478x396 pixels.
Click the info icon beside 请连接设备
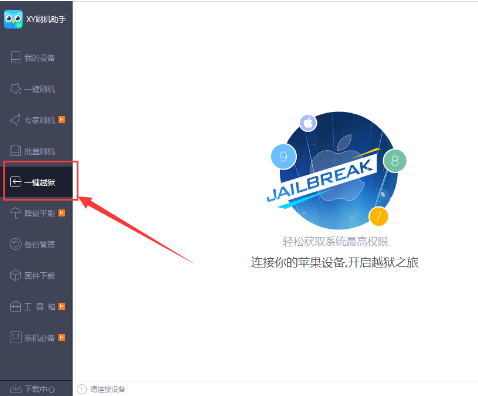[82, 389]
